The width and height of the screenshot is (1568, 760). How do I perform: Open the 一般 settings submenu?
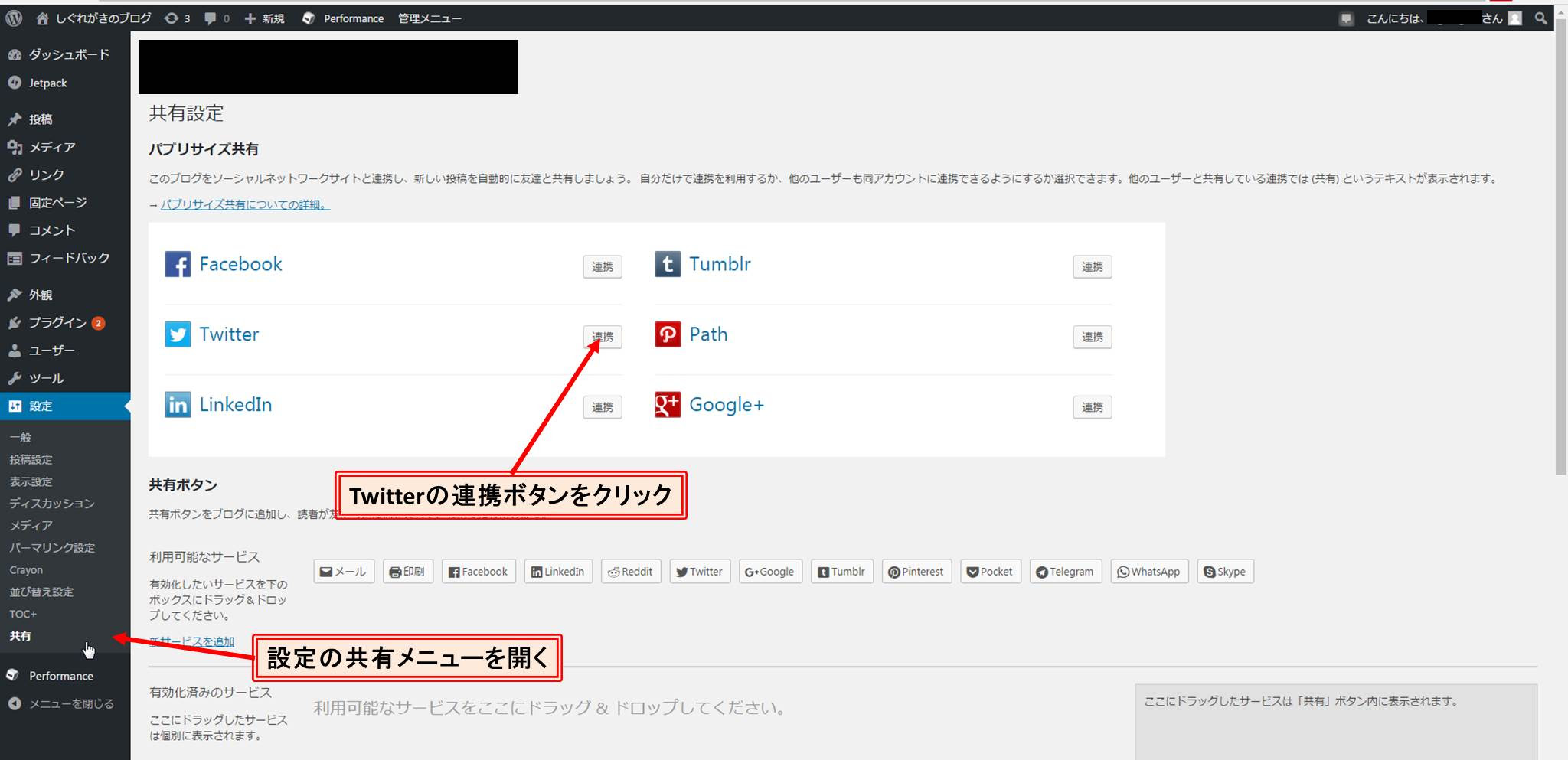[x=21, y=437]
